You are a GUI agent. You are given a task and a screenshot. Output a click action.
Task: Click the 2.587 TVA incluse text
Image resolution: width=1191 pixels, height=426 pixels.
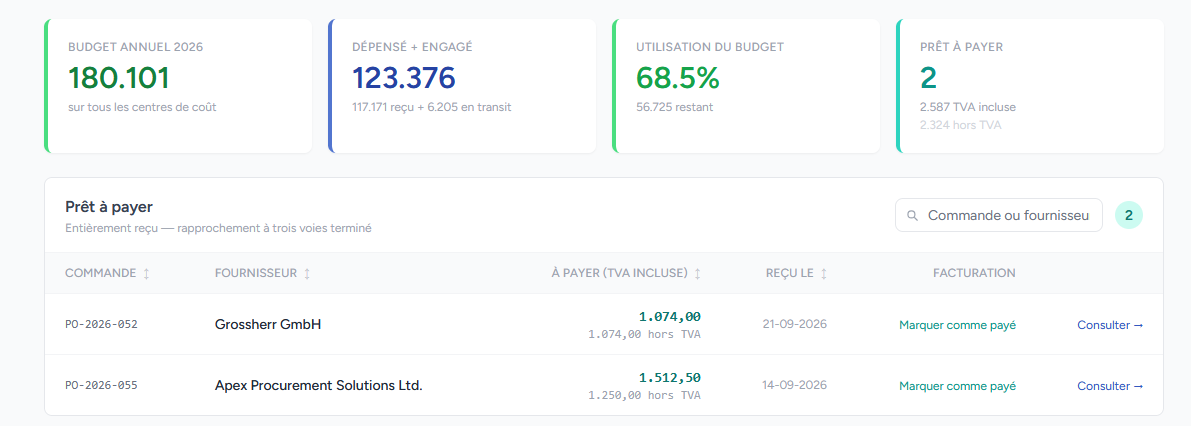968,107
